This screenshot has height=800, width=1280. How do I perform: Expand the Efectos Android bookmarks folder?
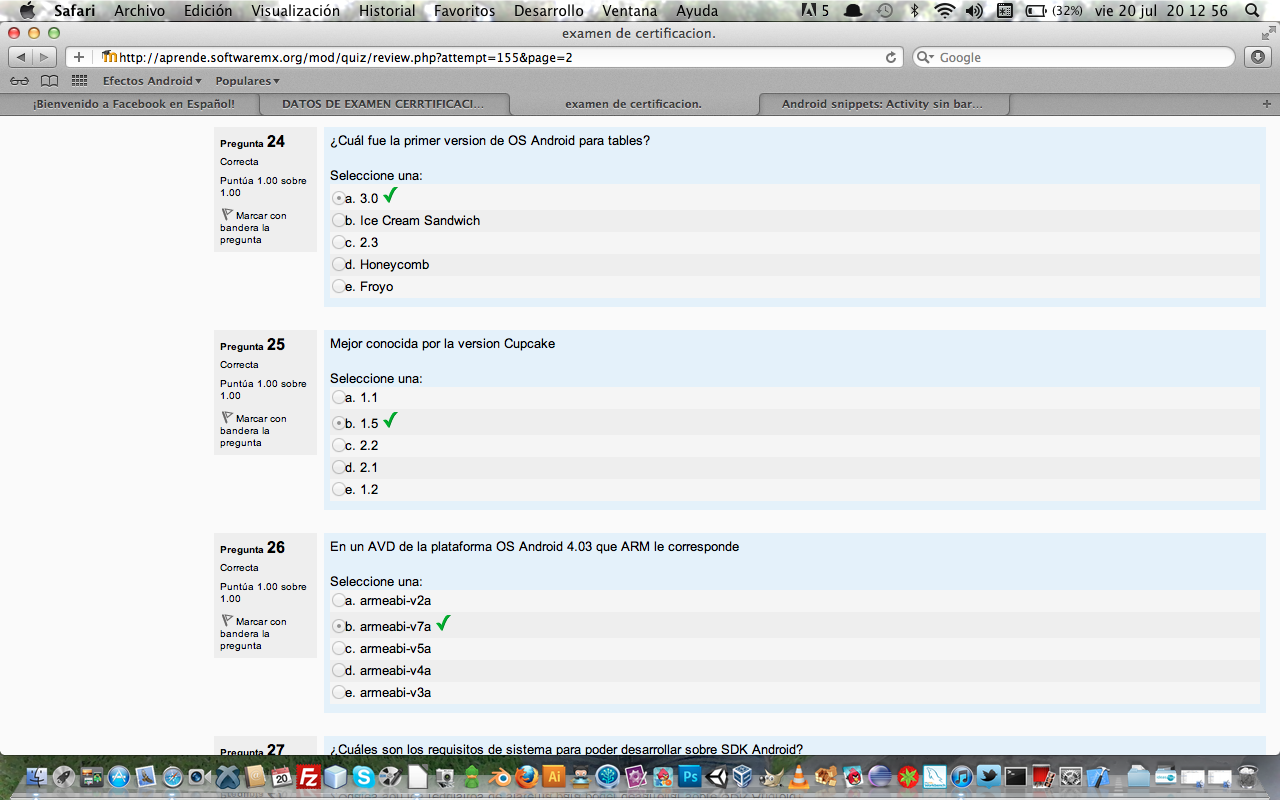tap(152, 81)
